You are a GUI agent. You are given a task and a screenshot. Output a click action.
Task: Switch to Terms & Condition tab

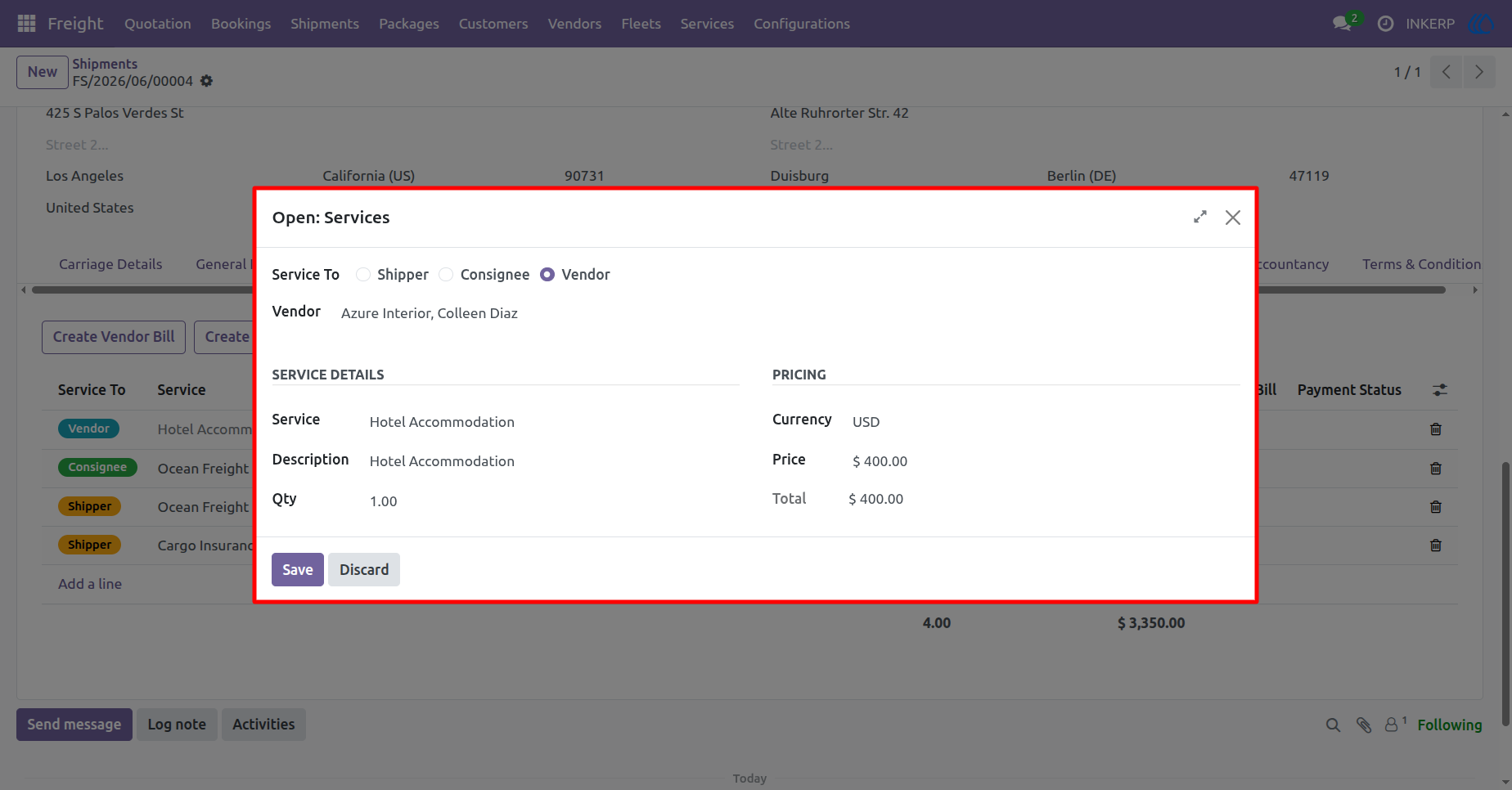pyautogui.click(x=1421, y=264)
